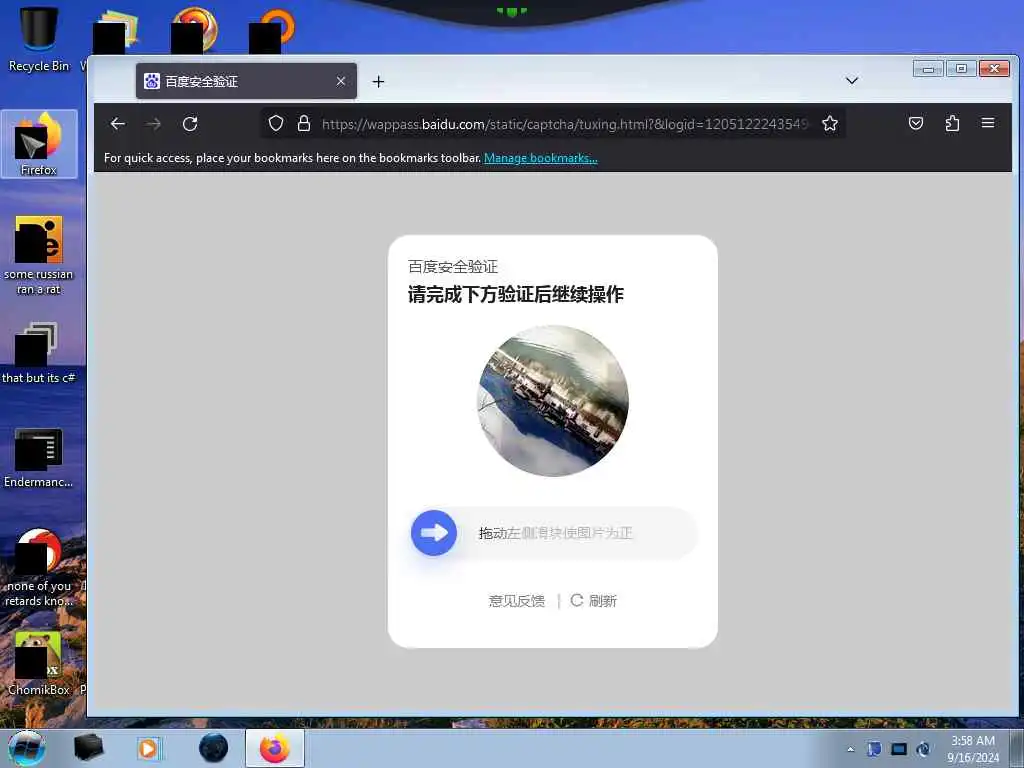Click the Recycle Bin desktop icon
The image size is (1024, 768).
point(39,39)
